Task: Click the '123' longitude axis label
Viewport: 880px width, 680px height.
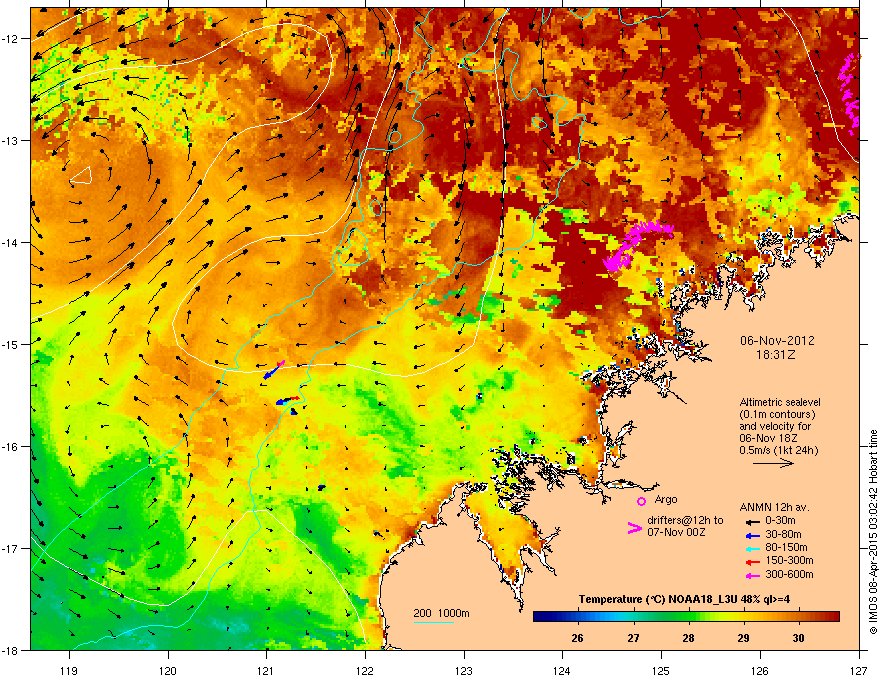Action: pyautogui.click(x=464, y=670)
